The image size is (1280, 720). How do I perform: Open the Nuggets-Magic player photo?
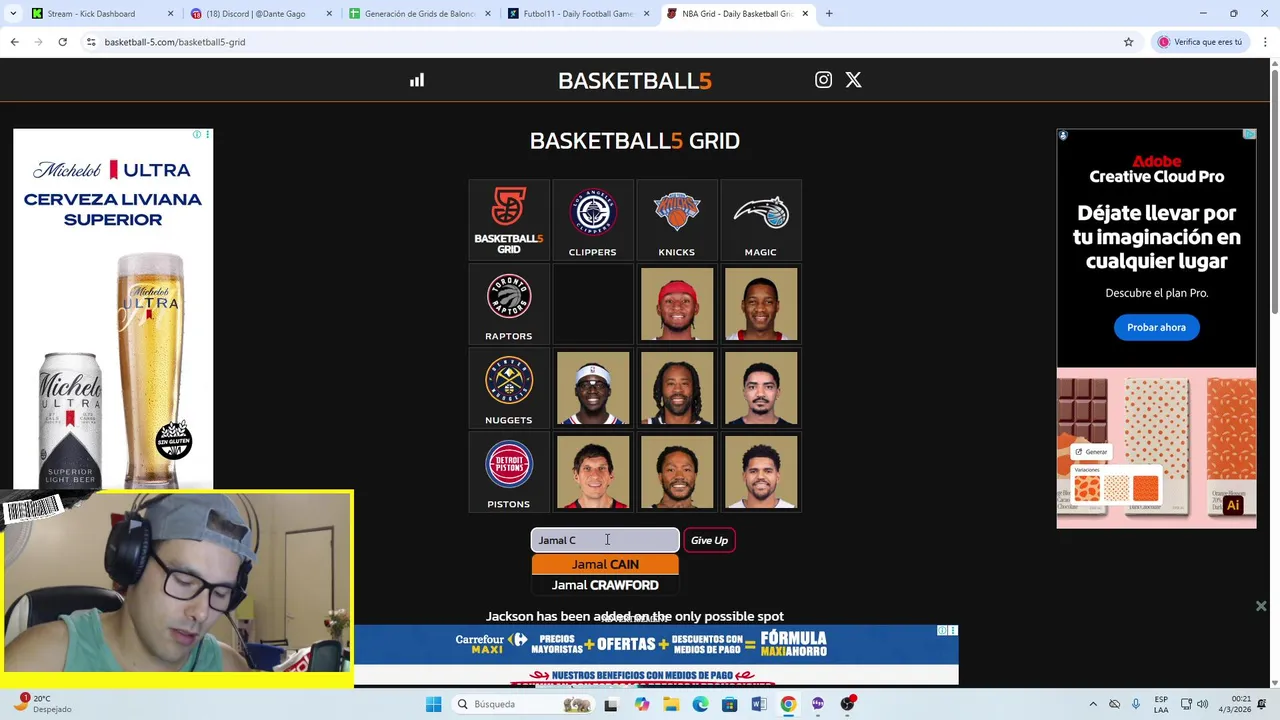tap(760, 389)
